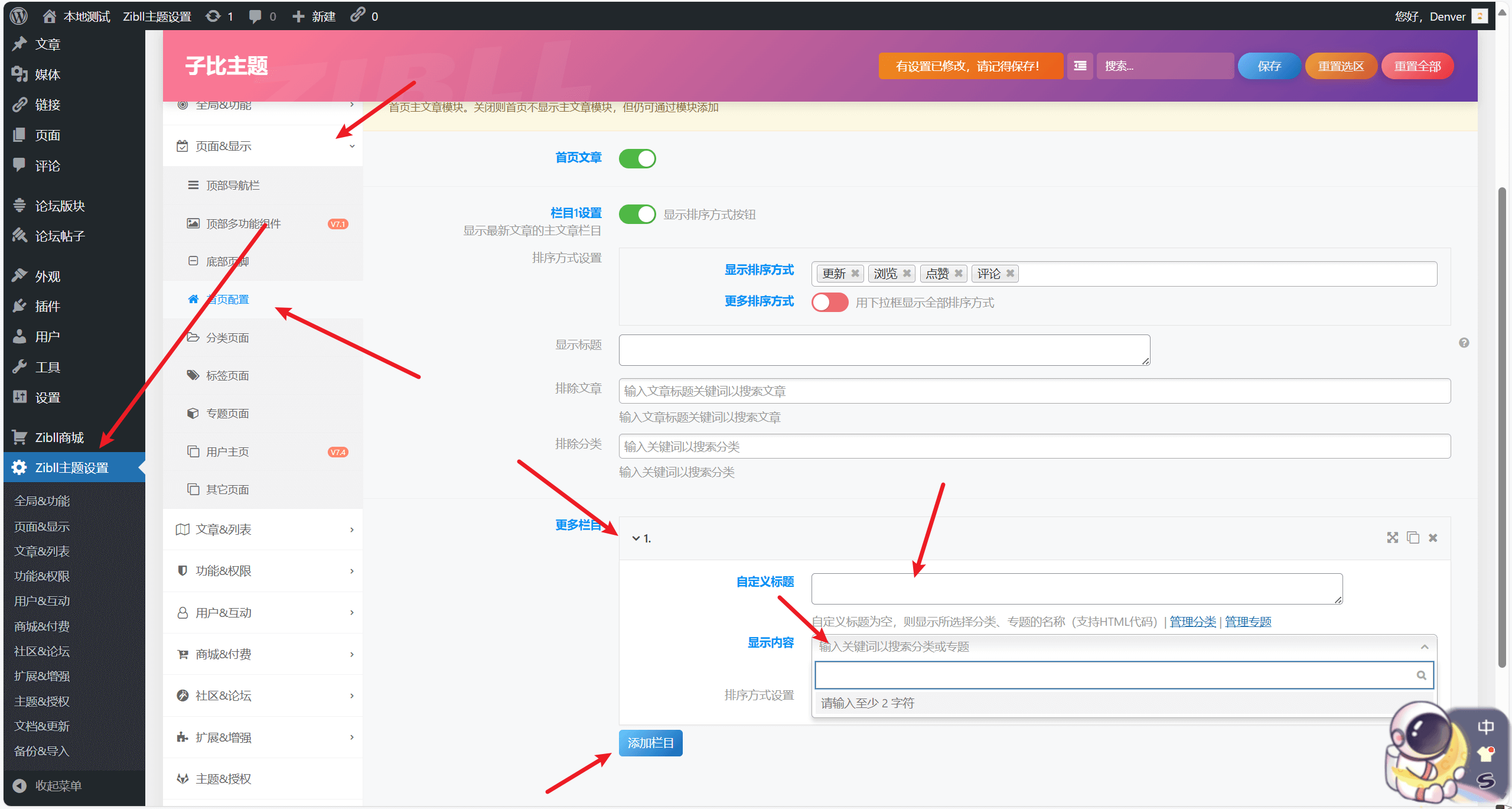Open the site home icon 本地测试
Image resolution: width=1512 pixels, height=809 pixels.
50,16
